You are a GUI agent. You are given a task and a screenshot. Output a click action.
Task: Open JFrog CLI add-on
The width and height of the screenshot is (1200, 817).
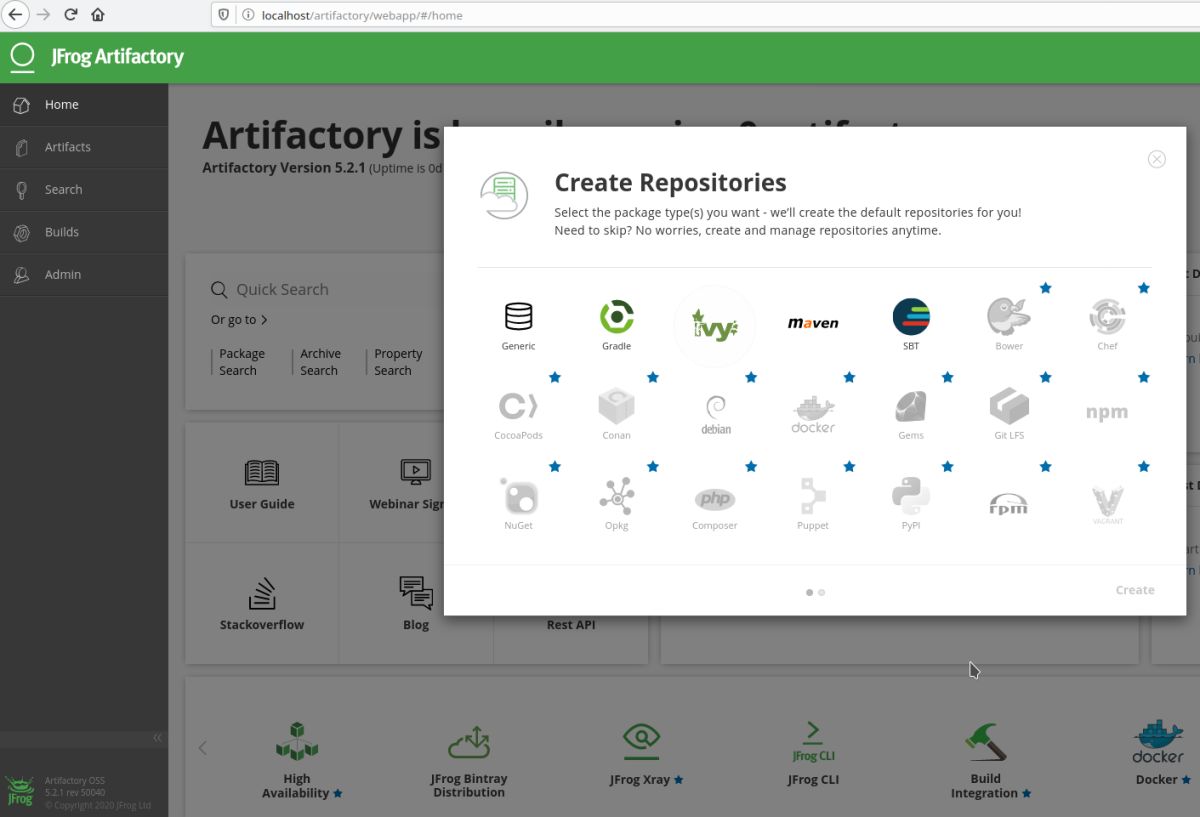813,753
